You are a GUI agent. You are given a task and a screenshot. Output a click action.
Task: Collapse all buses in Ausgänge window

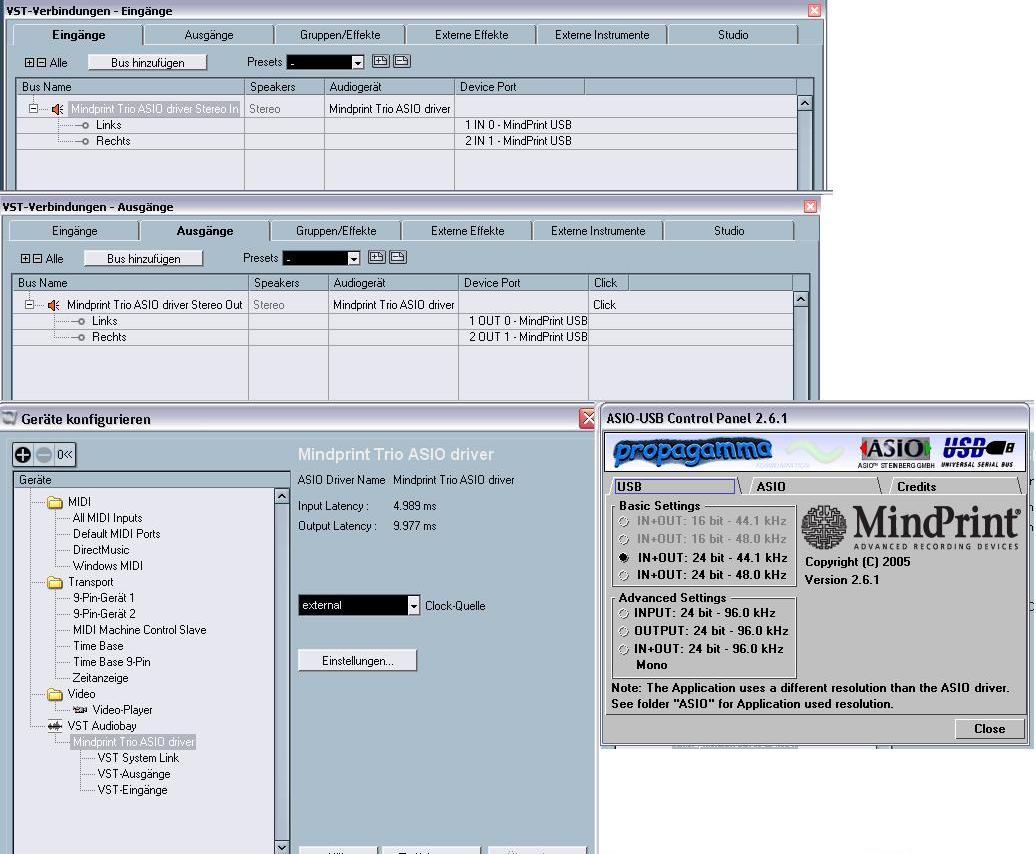[37, 259]
